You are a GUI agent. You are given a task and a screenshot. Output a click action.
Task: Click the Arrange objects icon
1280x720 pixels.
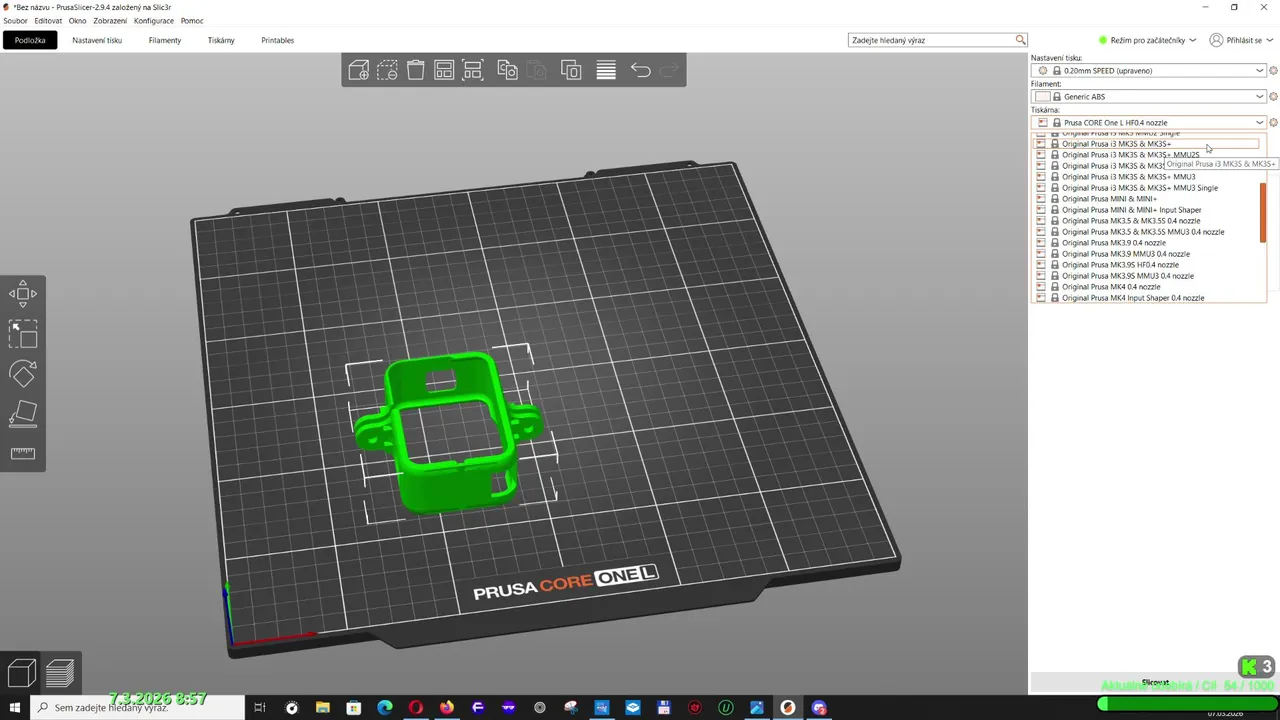(444, 70)
